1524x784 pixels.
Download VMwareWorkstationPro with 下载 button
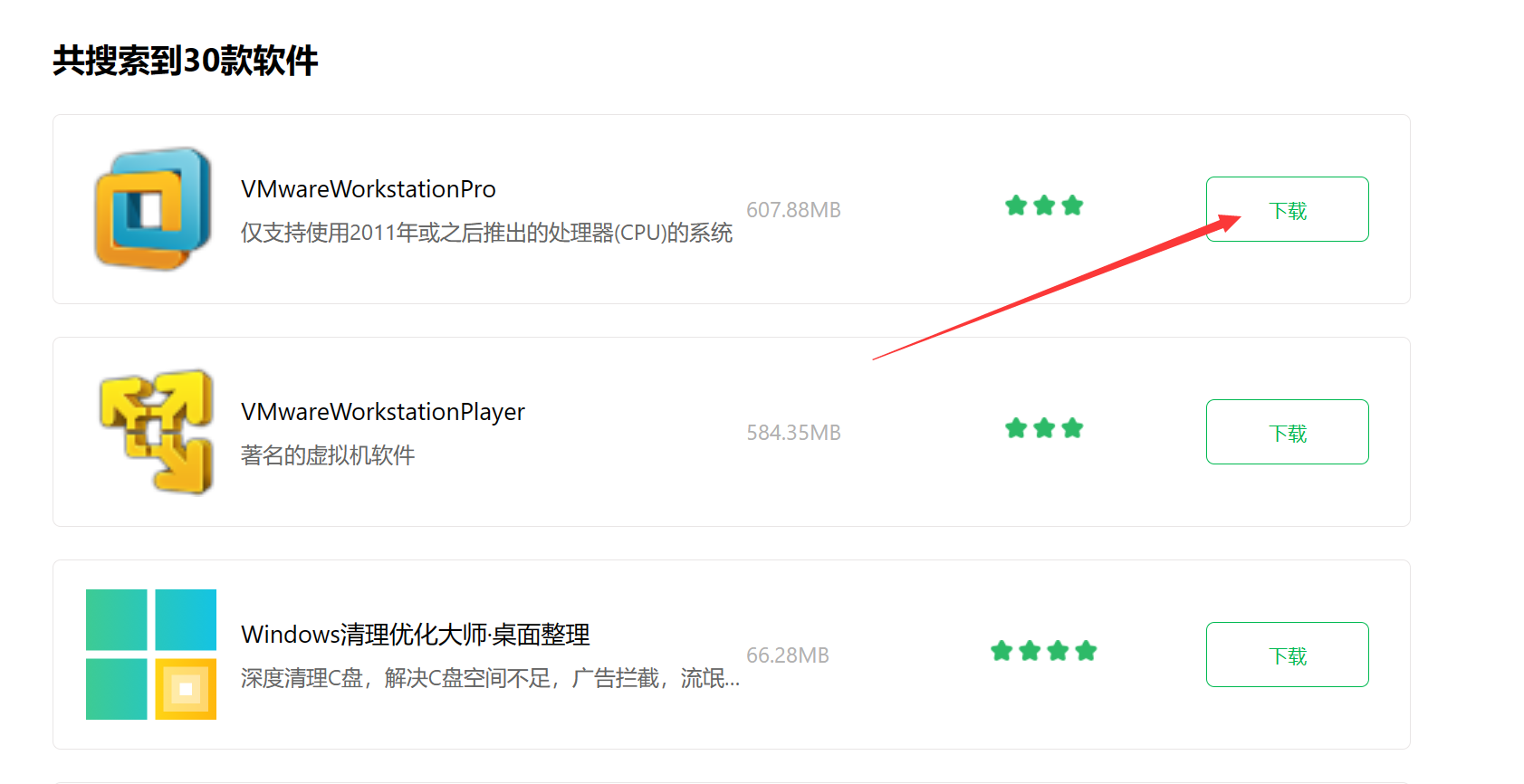[x=1287, y=209]
